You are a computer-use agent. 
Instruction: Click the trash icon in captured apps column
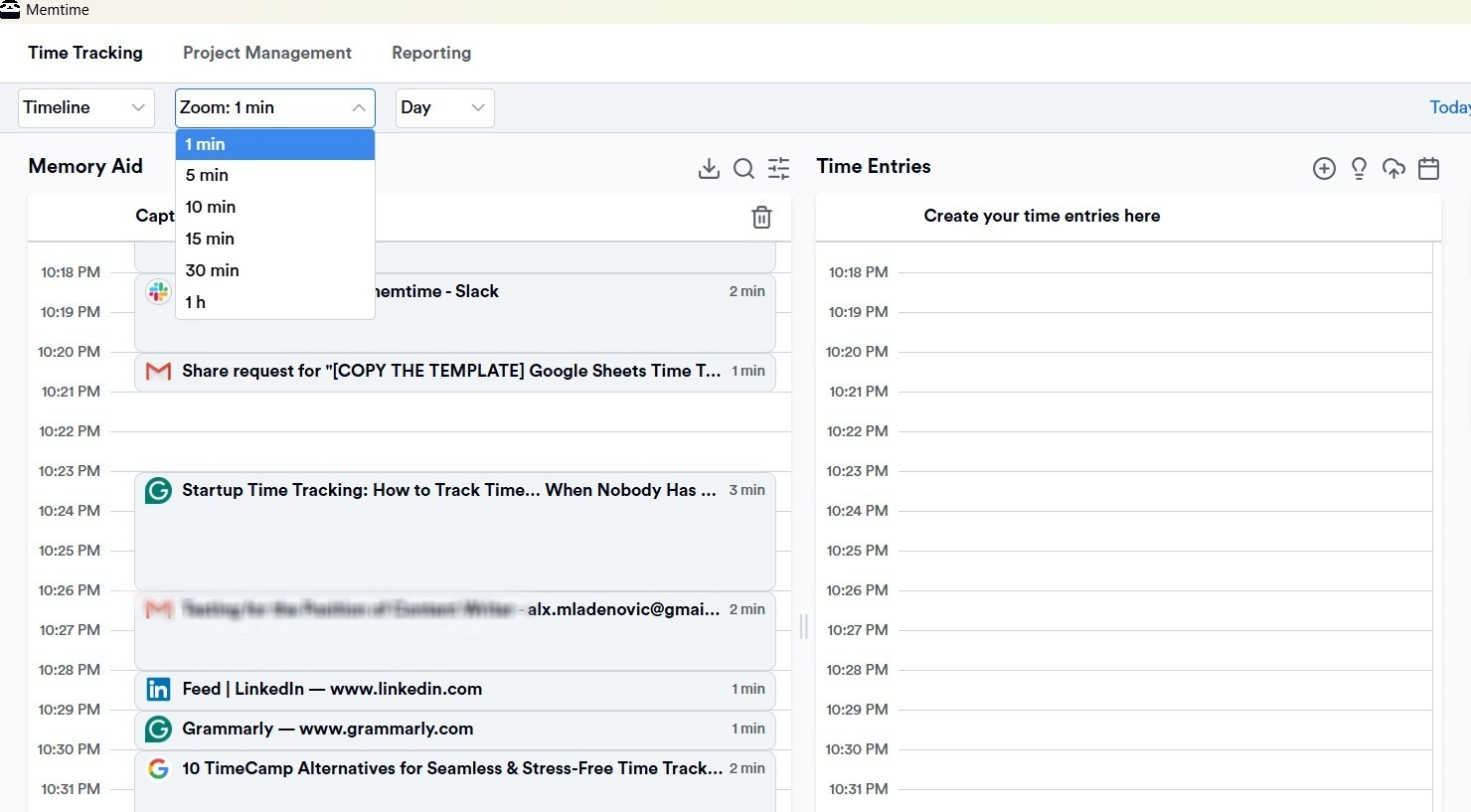pos(761,217)
